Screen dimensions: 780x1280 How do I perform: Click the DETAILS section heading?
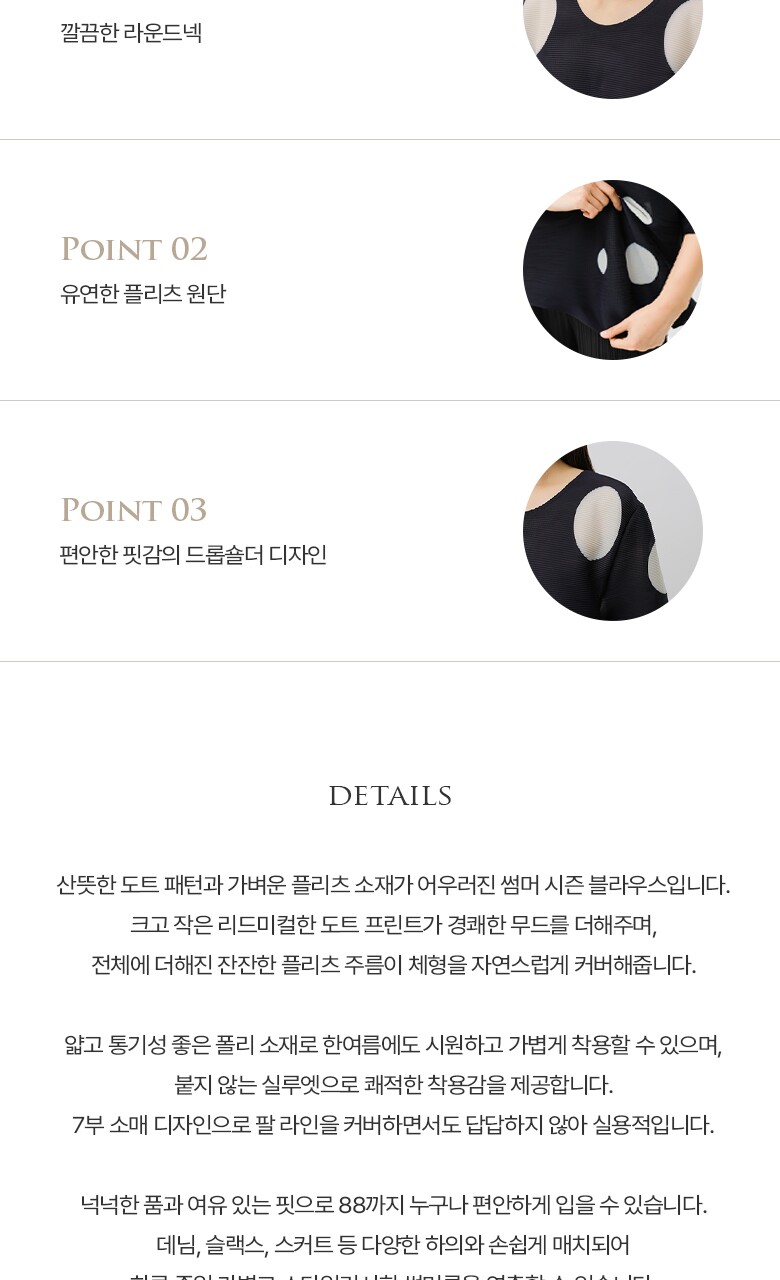(390, 796)
